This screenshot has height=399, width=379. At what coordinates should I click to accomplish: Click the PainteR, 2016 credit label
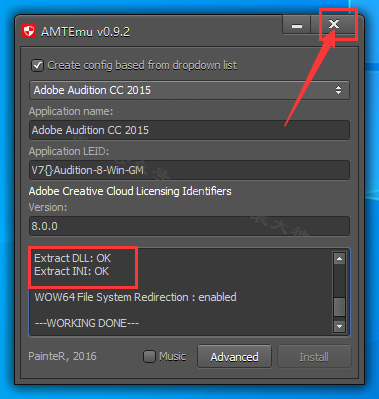pyautogui.click(x=62, y=356)
